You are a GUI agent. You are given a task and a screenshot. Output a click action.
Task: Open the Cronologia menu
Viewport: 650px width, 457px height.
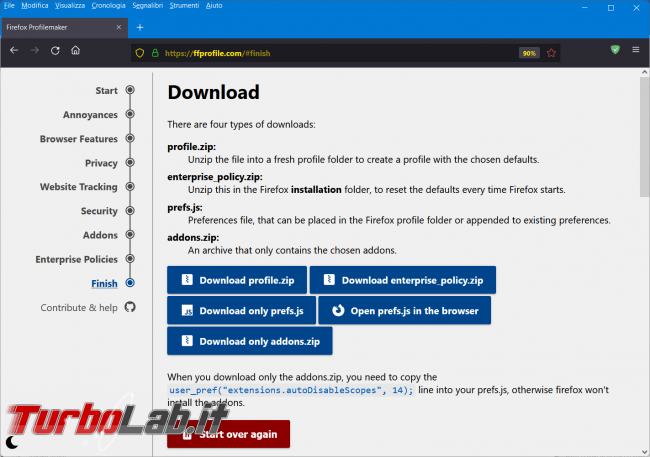click(x=109, y=5)
